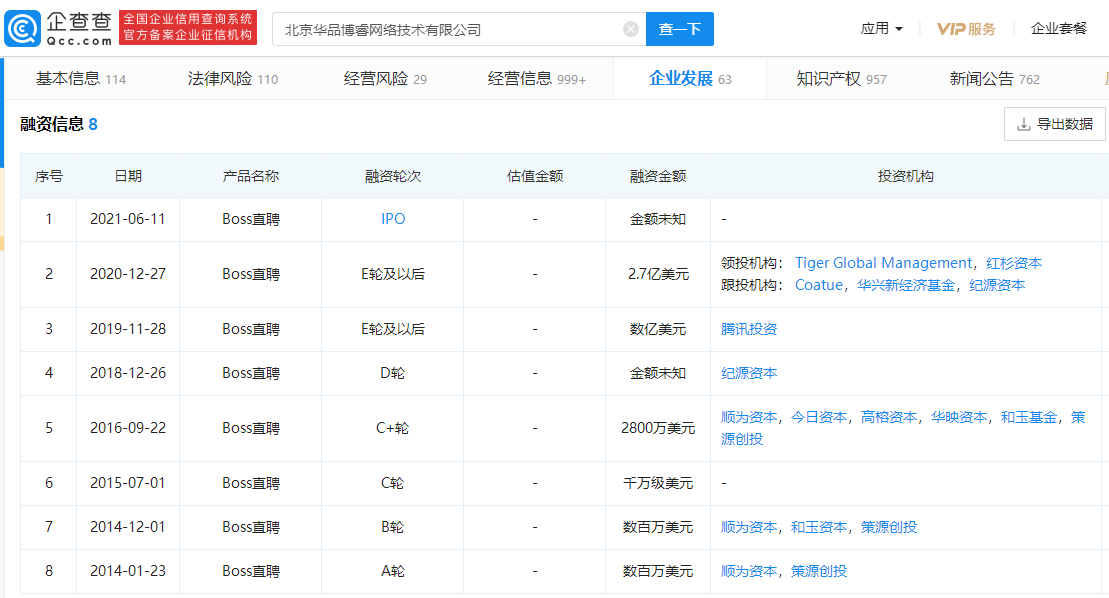Click the 2800万美元 amount cell
Image resolution: width=1109 pixels, height=598 pixels.
658,428
